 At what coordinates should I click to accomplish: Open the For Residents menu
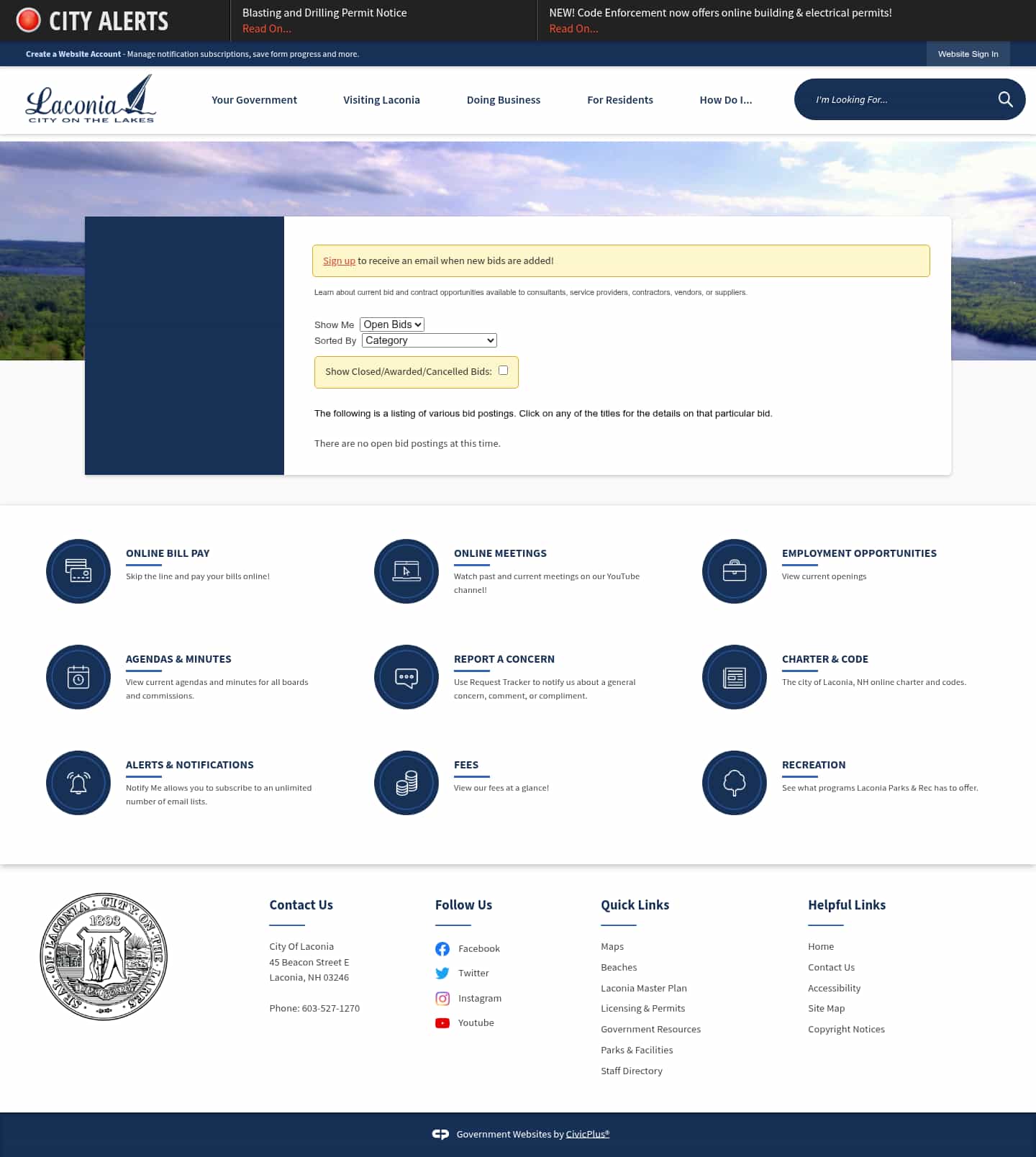[x=620, y=100]
